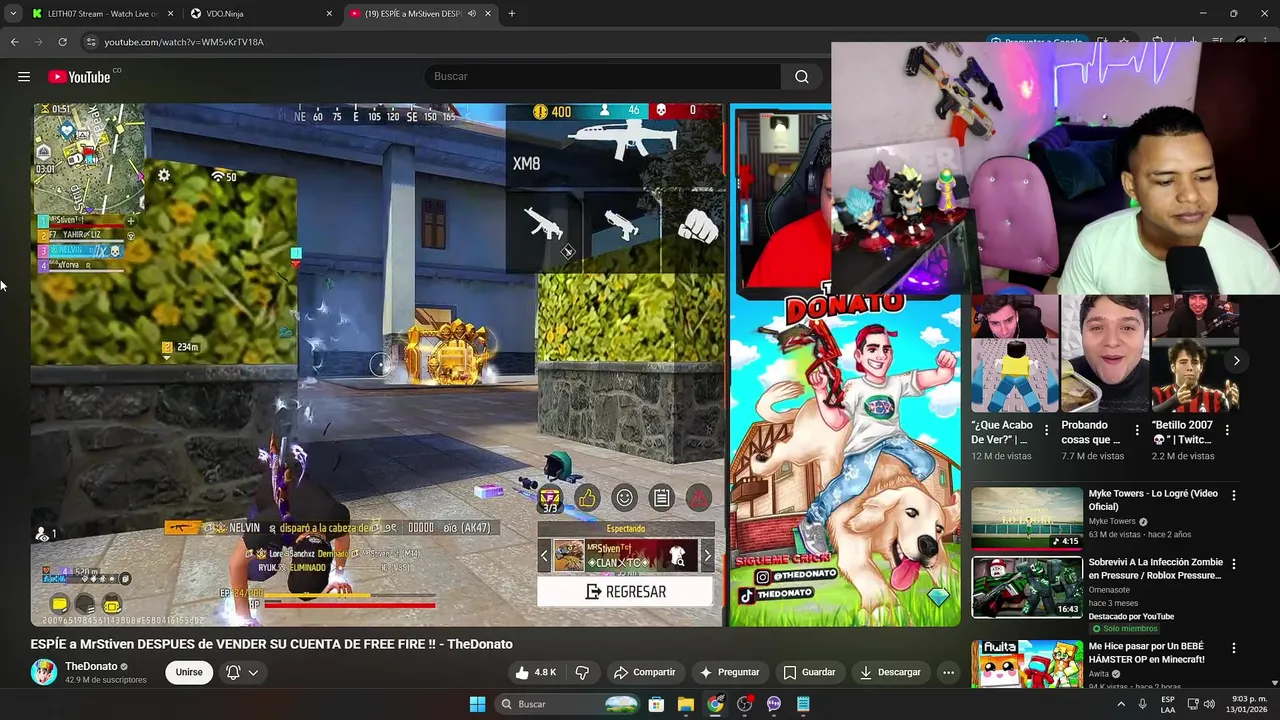
Task: Click the in-game REGRESAR button
Action: 625,592
